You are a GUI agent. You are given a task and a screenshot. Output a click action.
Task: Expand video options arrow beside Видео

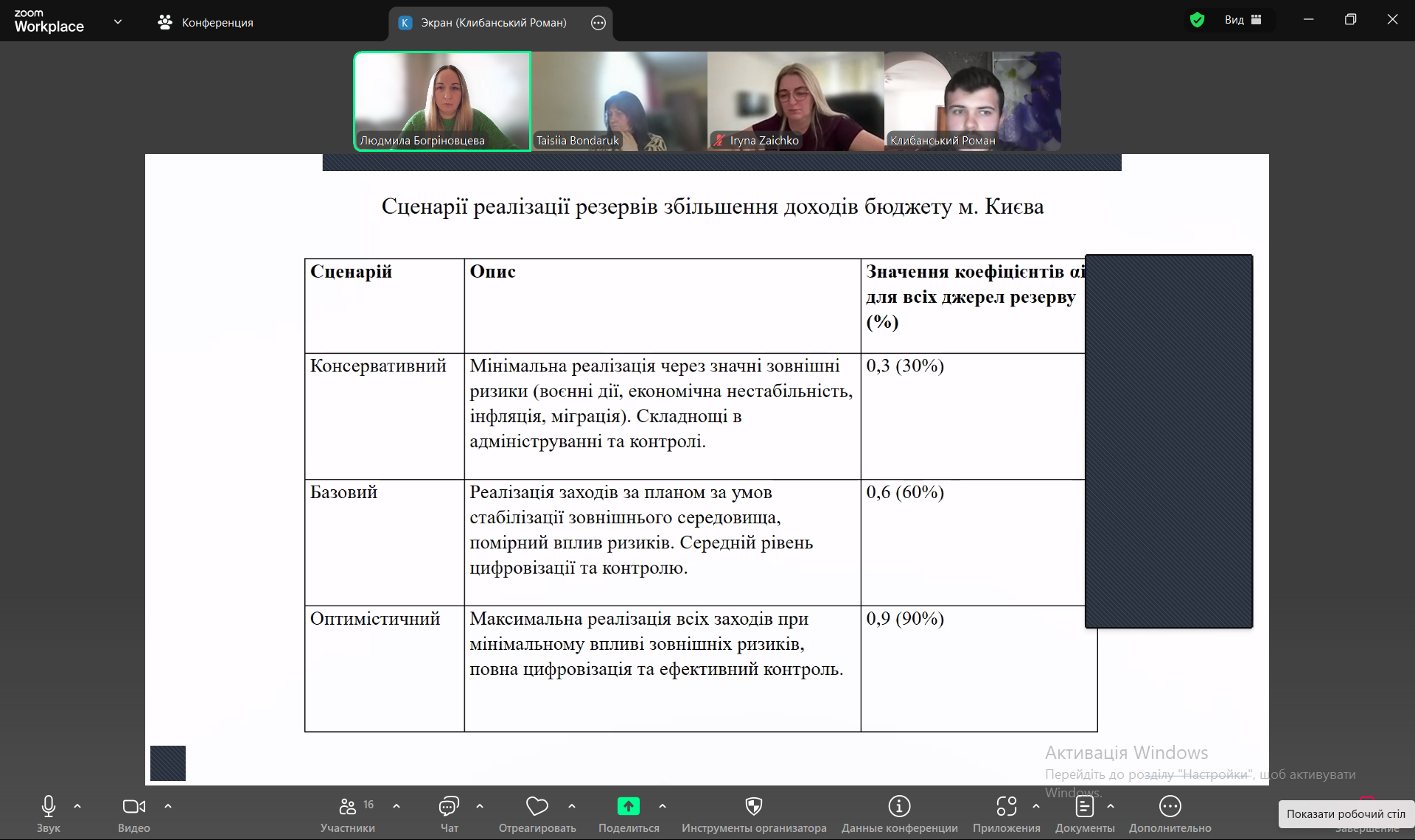(x=168, y=806)
